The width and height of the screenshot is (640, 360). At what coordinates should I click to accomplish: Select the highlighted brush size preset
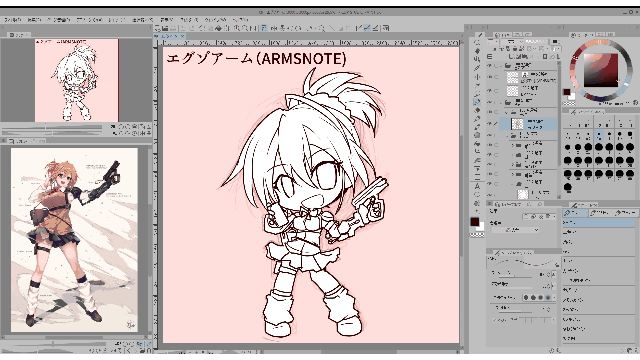(x=599, y=135)
